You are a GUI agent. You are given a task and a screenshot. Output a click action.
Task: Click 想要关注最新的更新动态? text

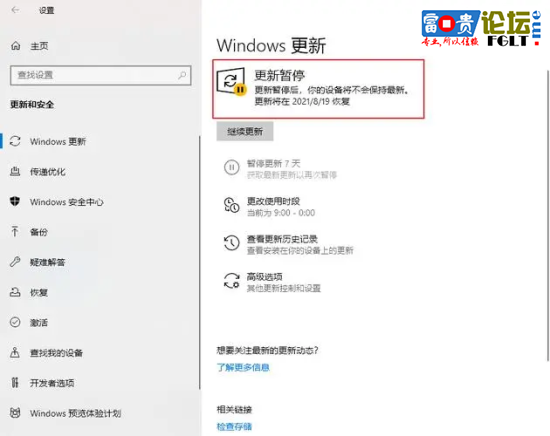267,350
